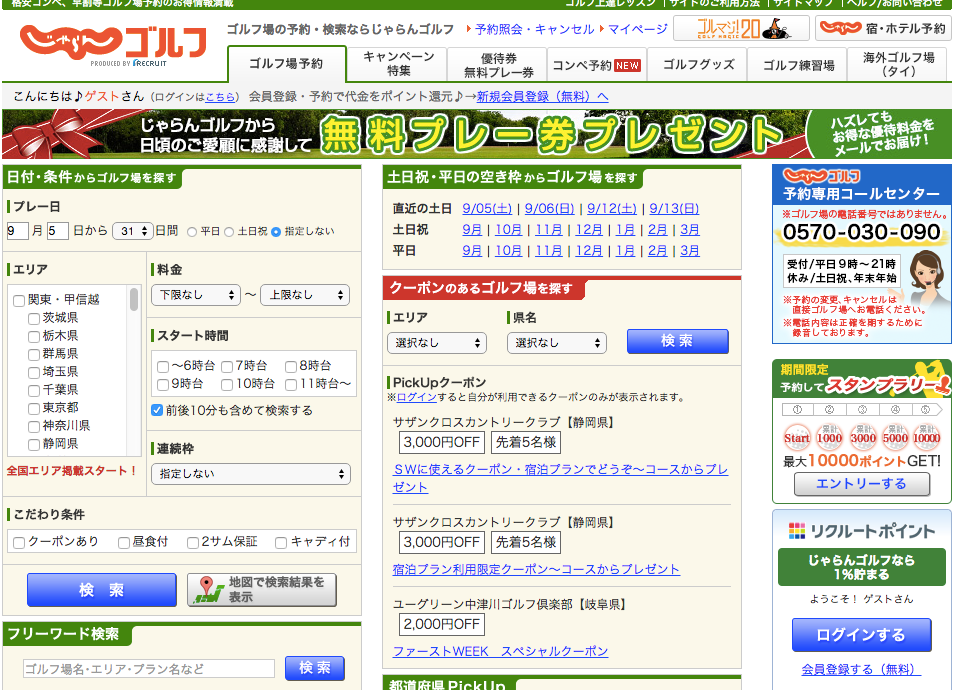Open the じゃらん 宿・ホテル予約 banner
The image size is (953, 690).
(x=882, y=28)
